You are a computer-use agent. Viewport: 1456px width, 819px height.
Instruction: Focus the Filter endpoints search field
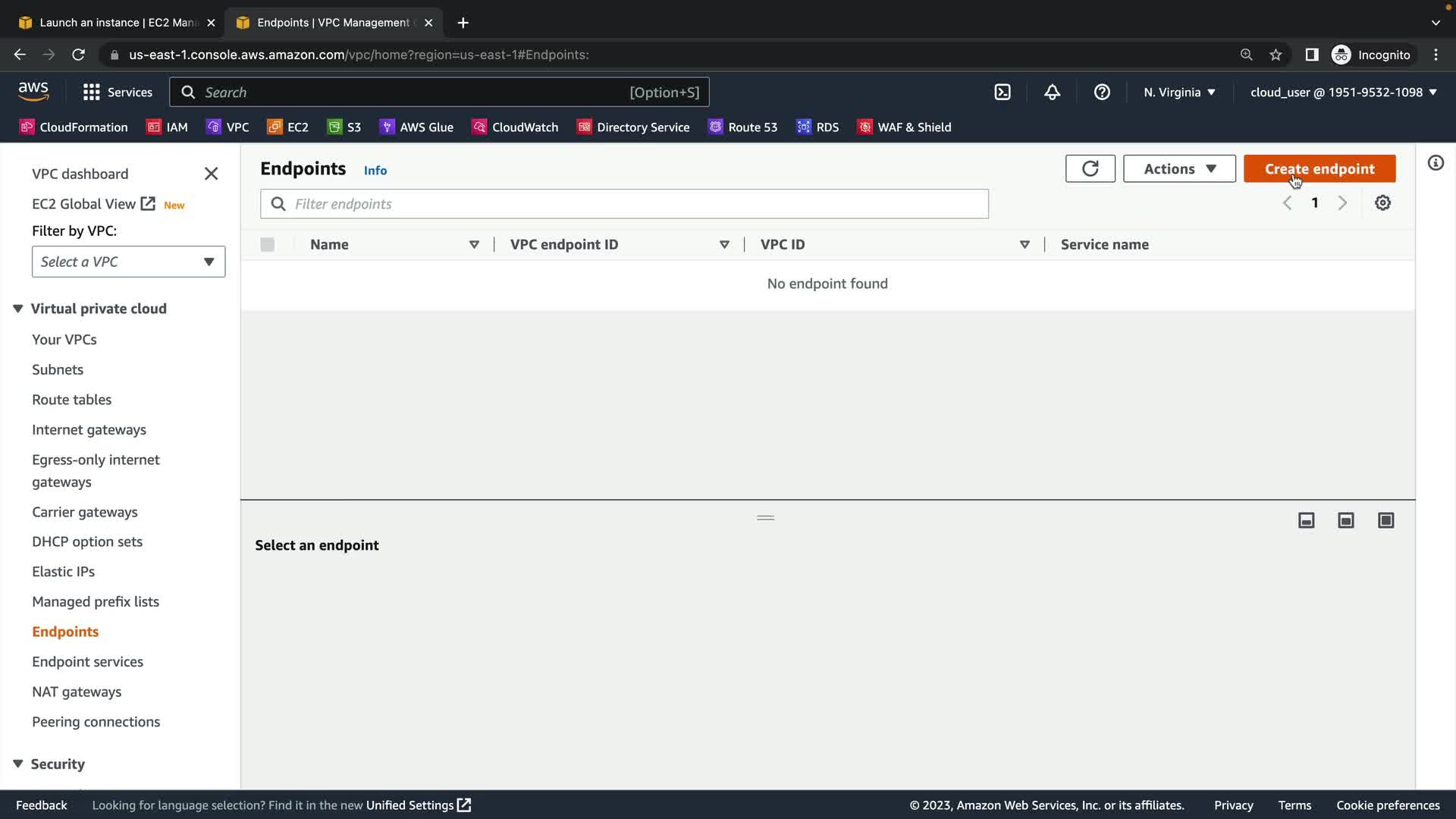click(624, 204)
